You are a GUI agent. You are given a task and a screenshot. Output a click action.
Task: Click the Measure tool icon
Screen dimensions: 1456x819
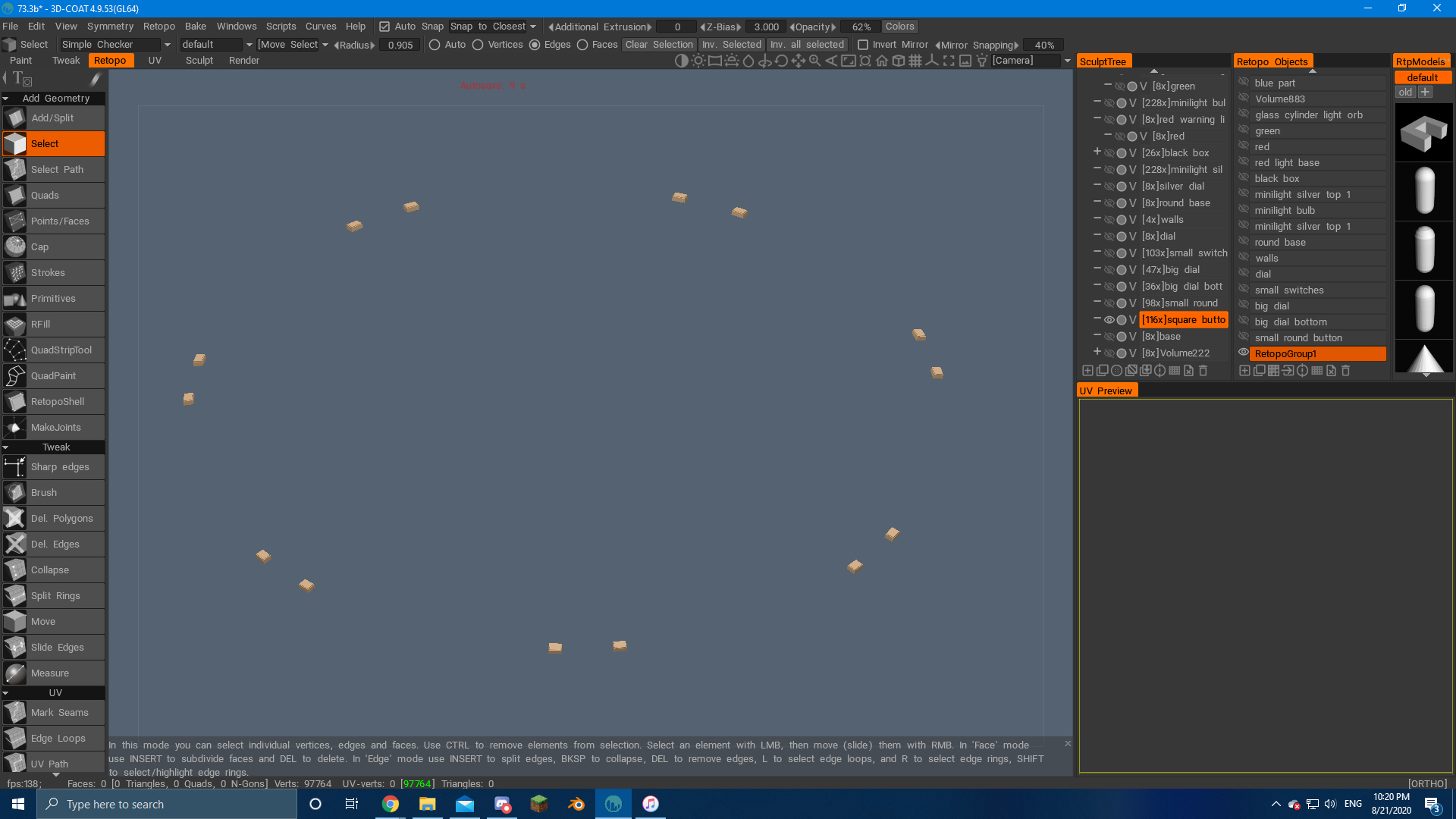15,673
